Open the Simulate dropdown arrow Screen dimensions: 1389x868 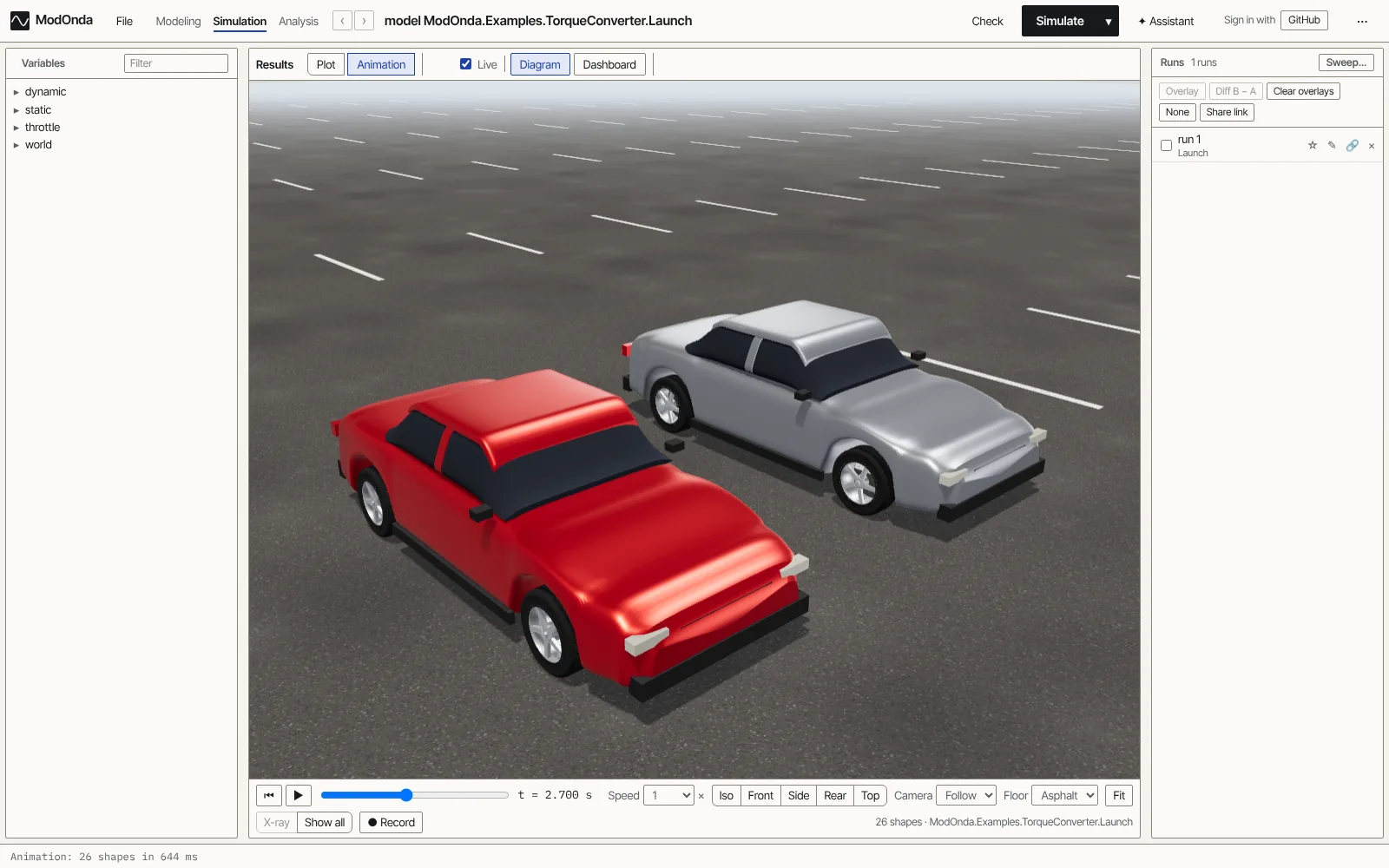(x=1109, y=21)
